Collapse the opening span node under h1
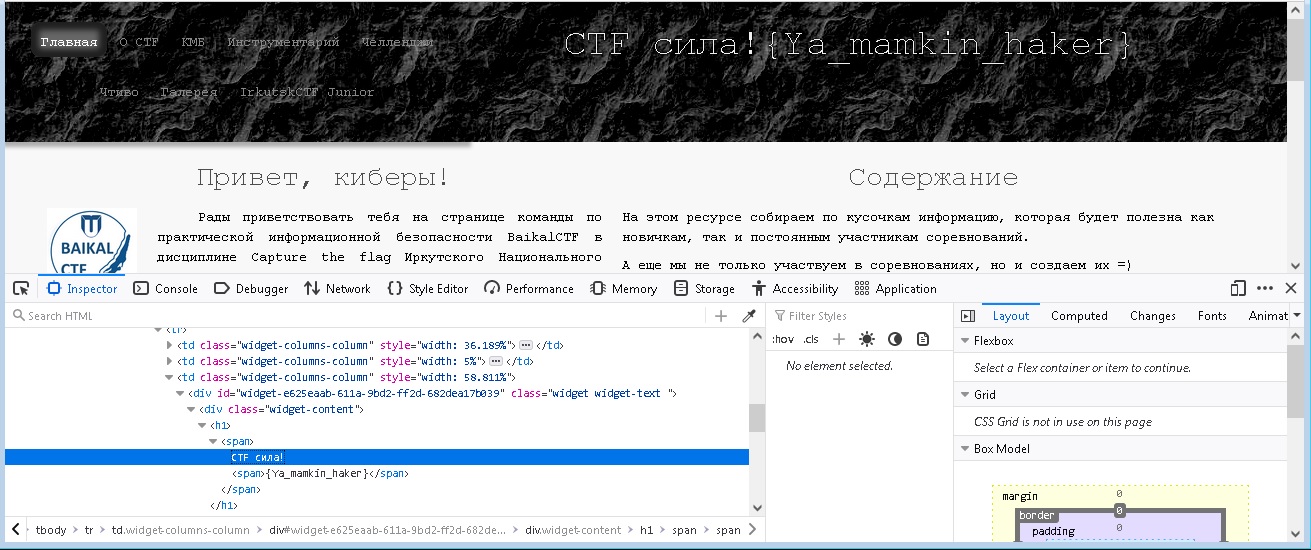The height and width of the screenshot is (550, 1311). [213, 441]
